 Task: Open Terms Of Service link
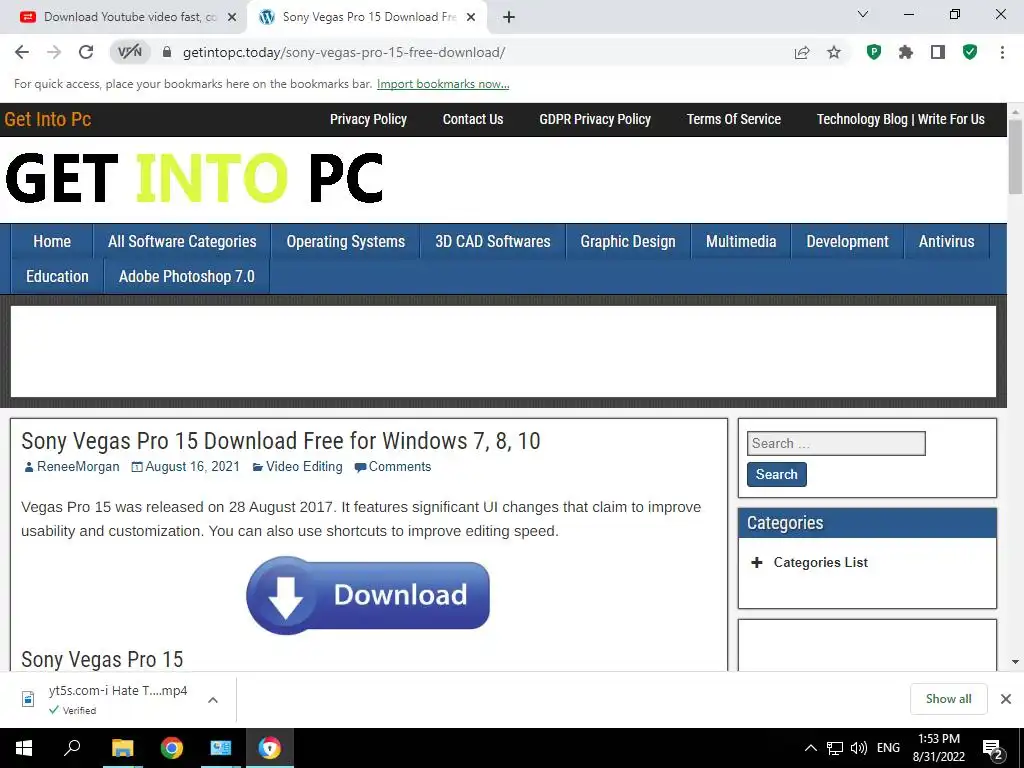pyautogui.click(x=733, y=120)
